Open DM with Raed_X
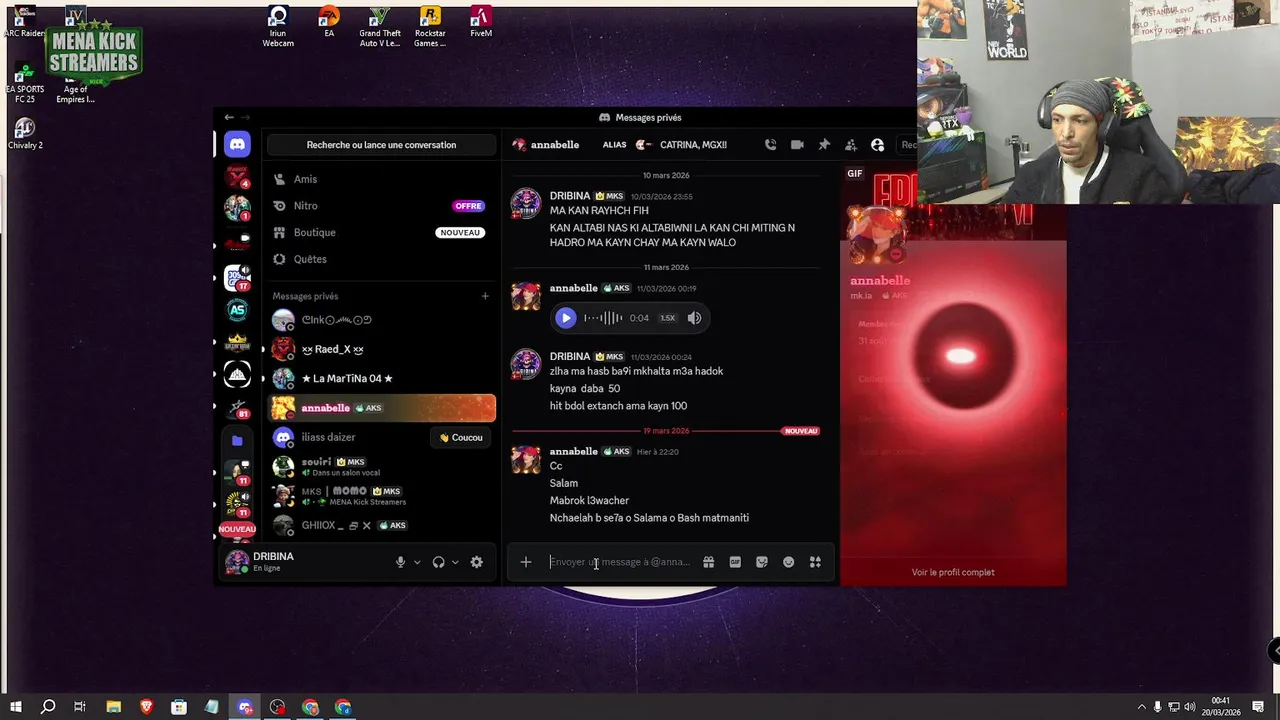This screenshot has width=1280, height=720. tap(382, 349)
